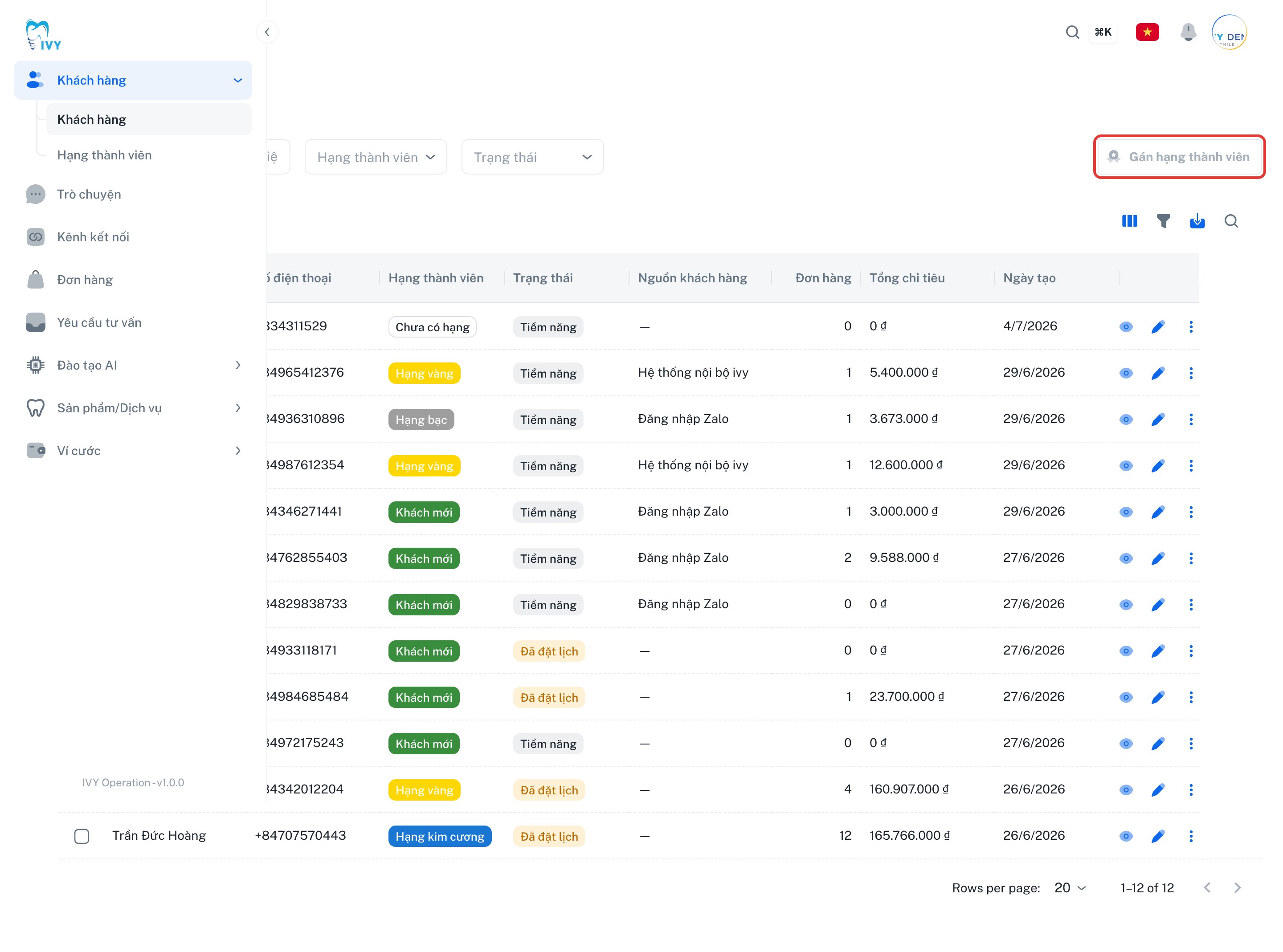The height and width of the screenshot is (952, 1283).
Task: Edit customer with 3.673.000 đ spending
Action: tap(1158, 419)
